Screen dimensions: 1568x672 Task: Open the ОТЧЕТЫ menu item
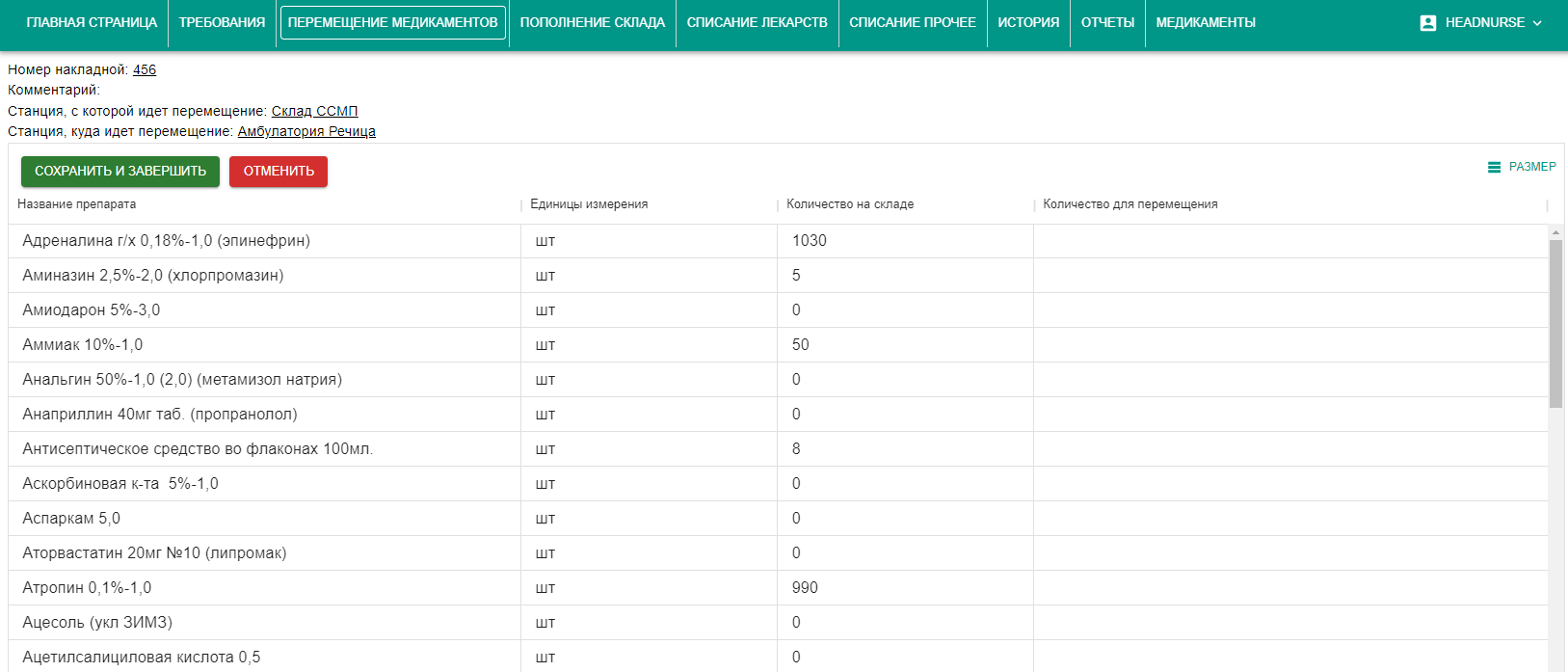(x=1107, y=22)
